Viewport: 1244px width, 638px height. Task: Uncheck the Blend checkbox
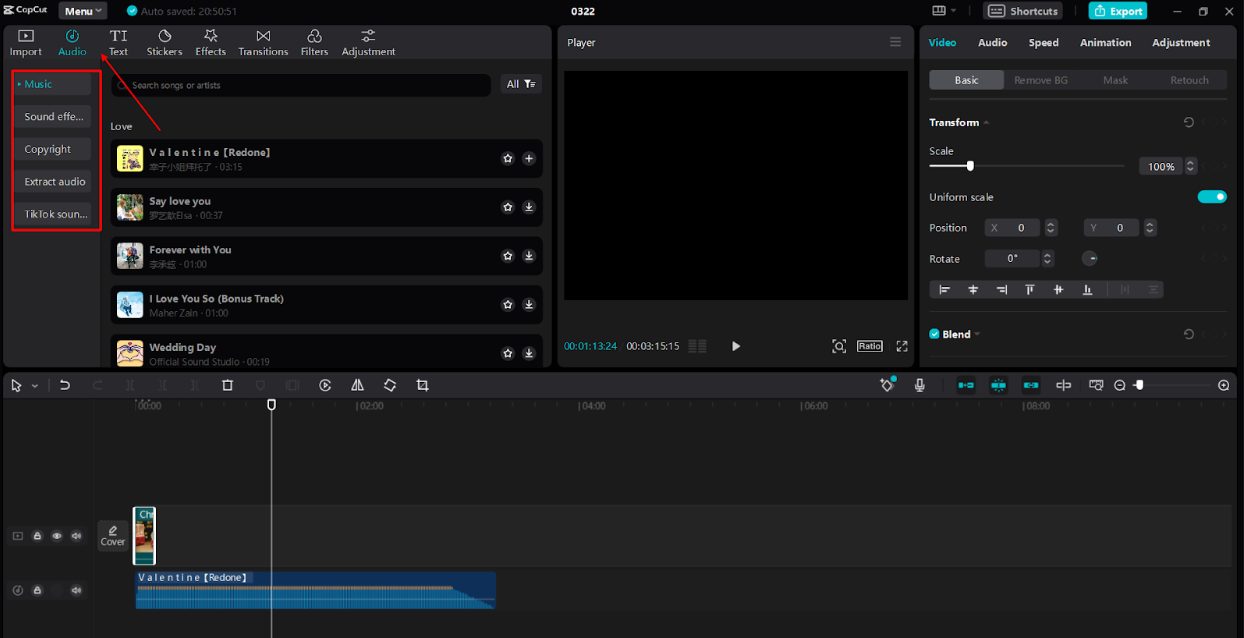click(x=934, y=334)
